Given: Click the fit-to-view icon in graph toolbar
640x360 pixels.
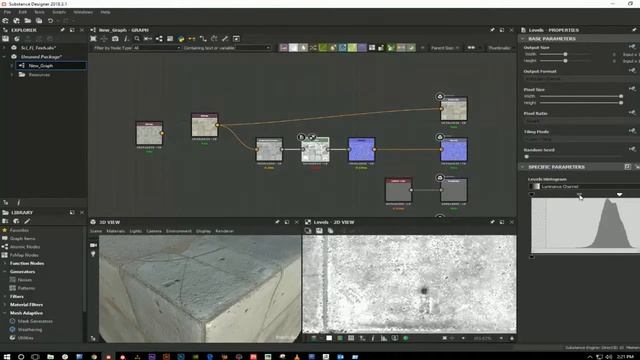Looking at the screenshot, I should tap(93, 39).
